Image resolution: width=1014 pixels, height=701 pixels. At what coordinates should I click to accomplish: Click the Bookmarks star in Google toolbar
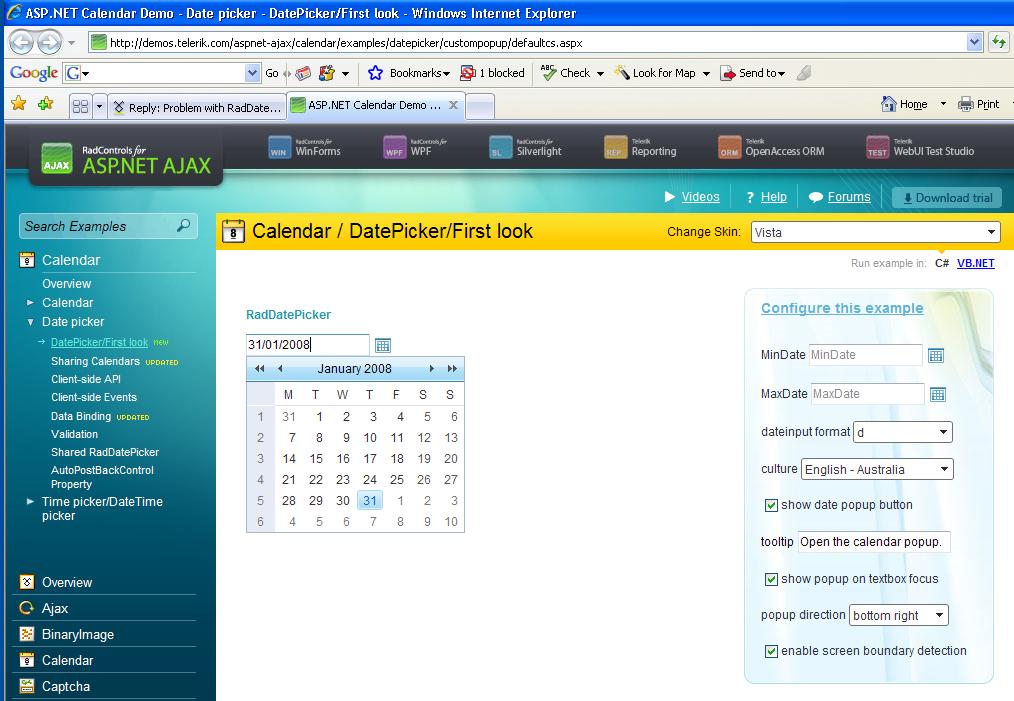[x=375, y=73]
